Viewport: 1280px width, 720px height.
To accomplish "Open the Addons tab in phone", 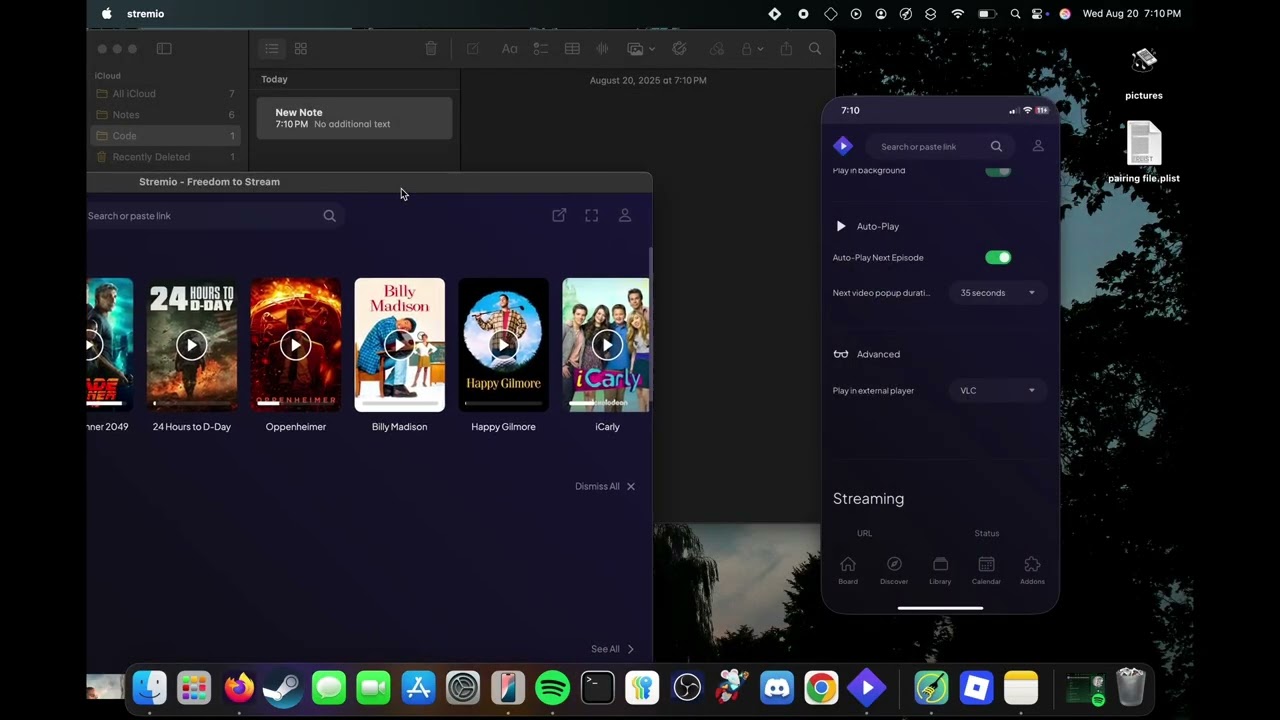I will (1032, 570).
